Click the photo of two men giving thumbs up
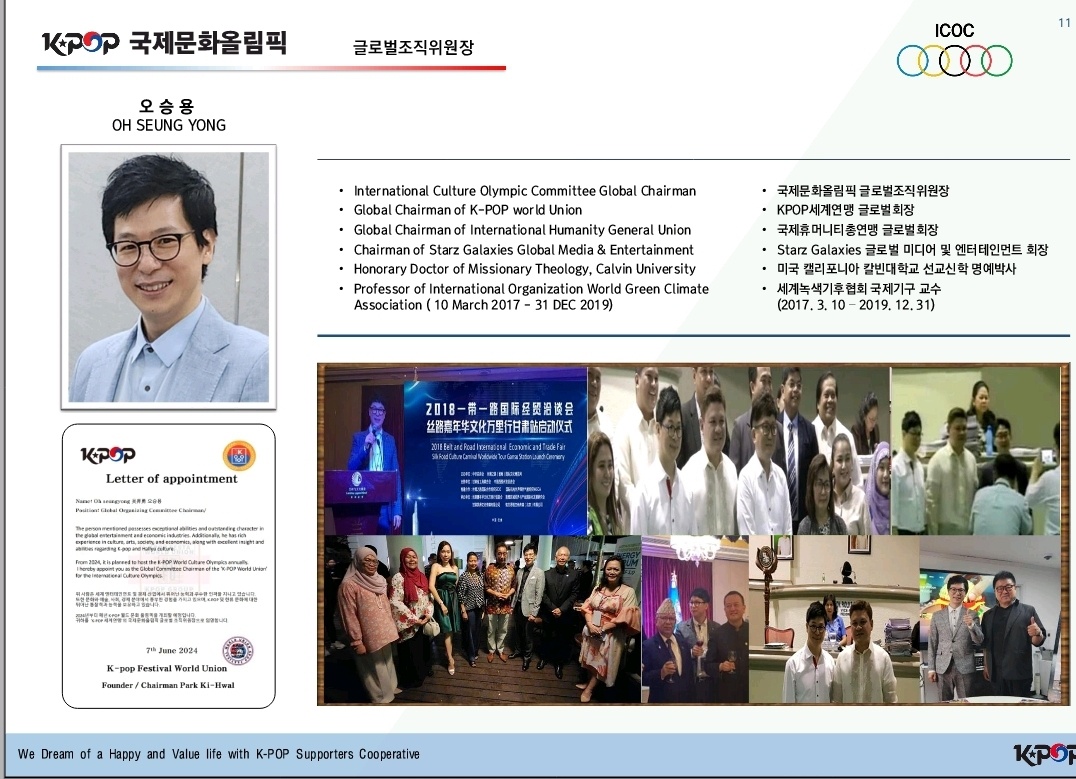1076x779 pixels. pos(992,620)
